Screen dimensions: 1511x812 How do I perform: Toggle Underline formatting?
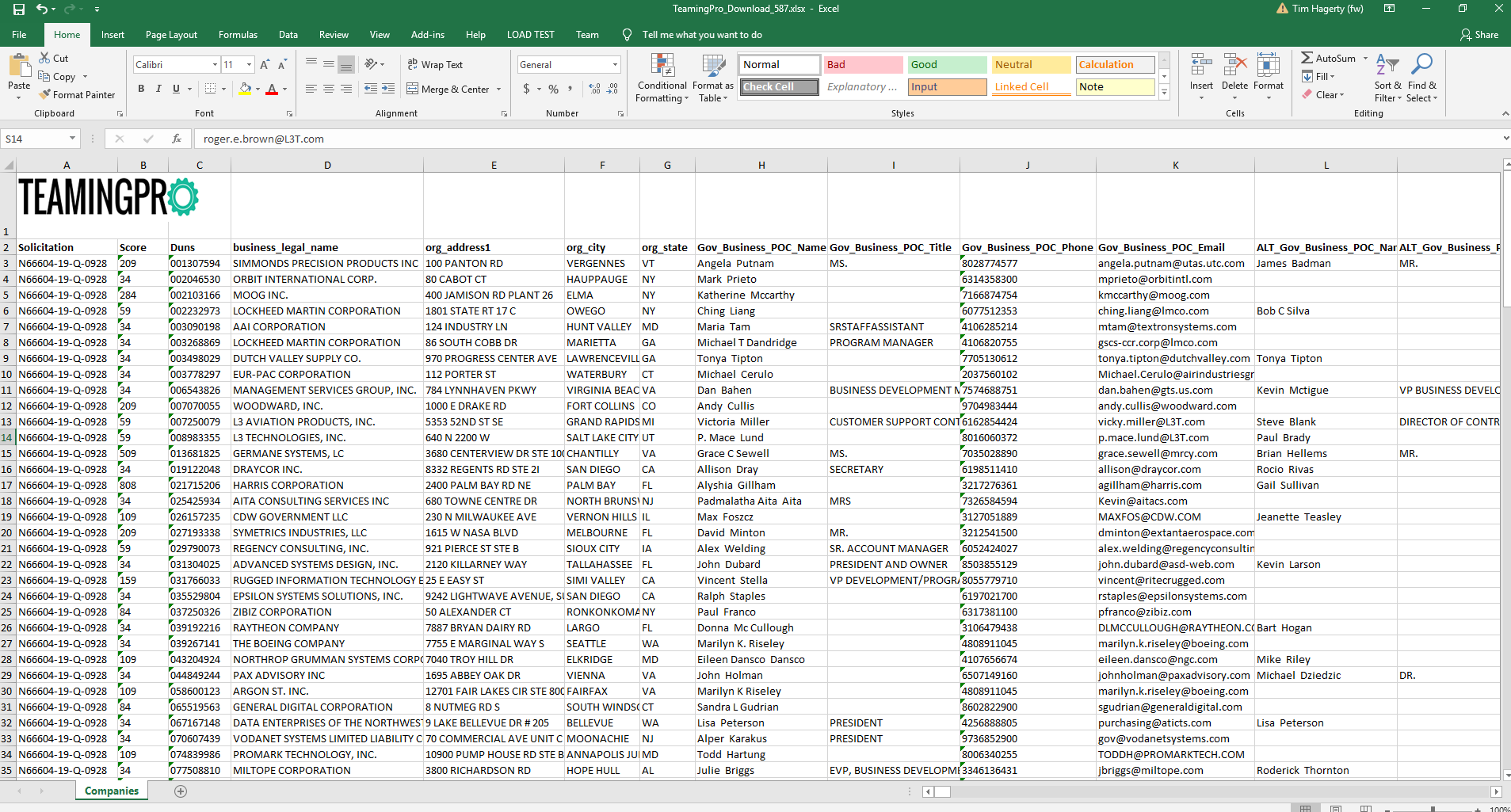pyautogui.click(x=176, y=89)
